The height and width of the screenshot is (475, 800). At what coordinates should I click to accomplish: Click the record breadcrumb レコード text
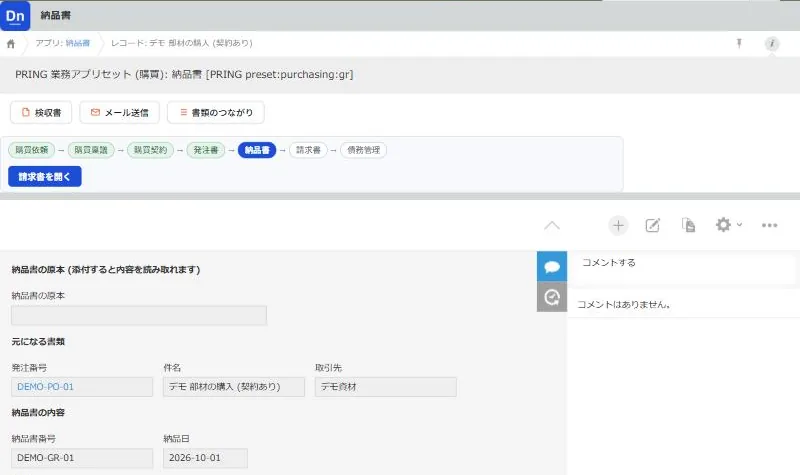[182, 43]
